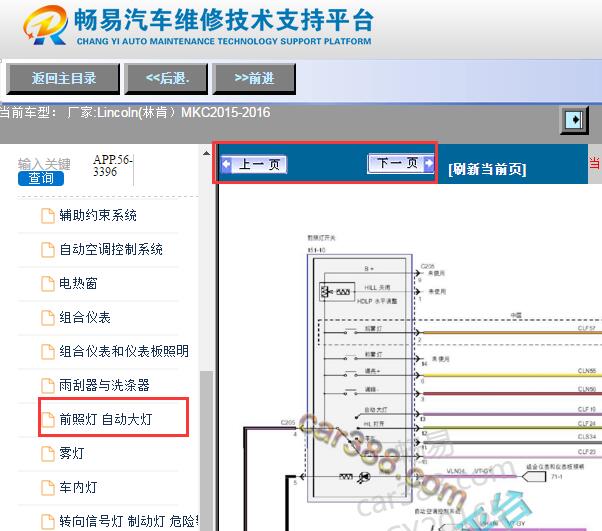This screenshot has height=531, width=602.
Task: Click the document icon beside 车内灯
Action: point(48,488)
